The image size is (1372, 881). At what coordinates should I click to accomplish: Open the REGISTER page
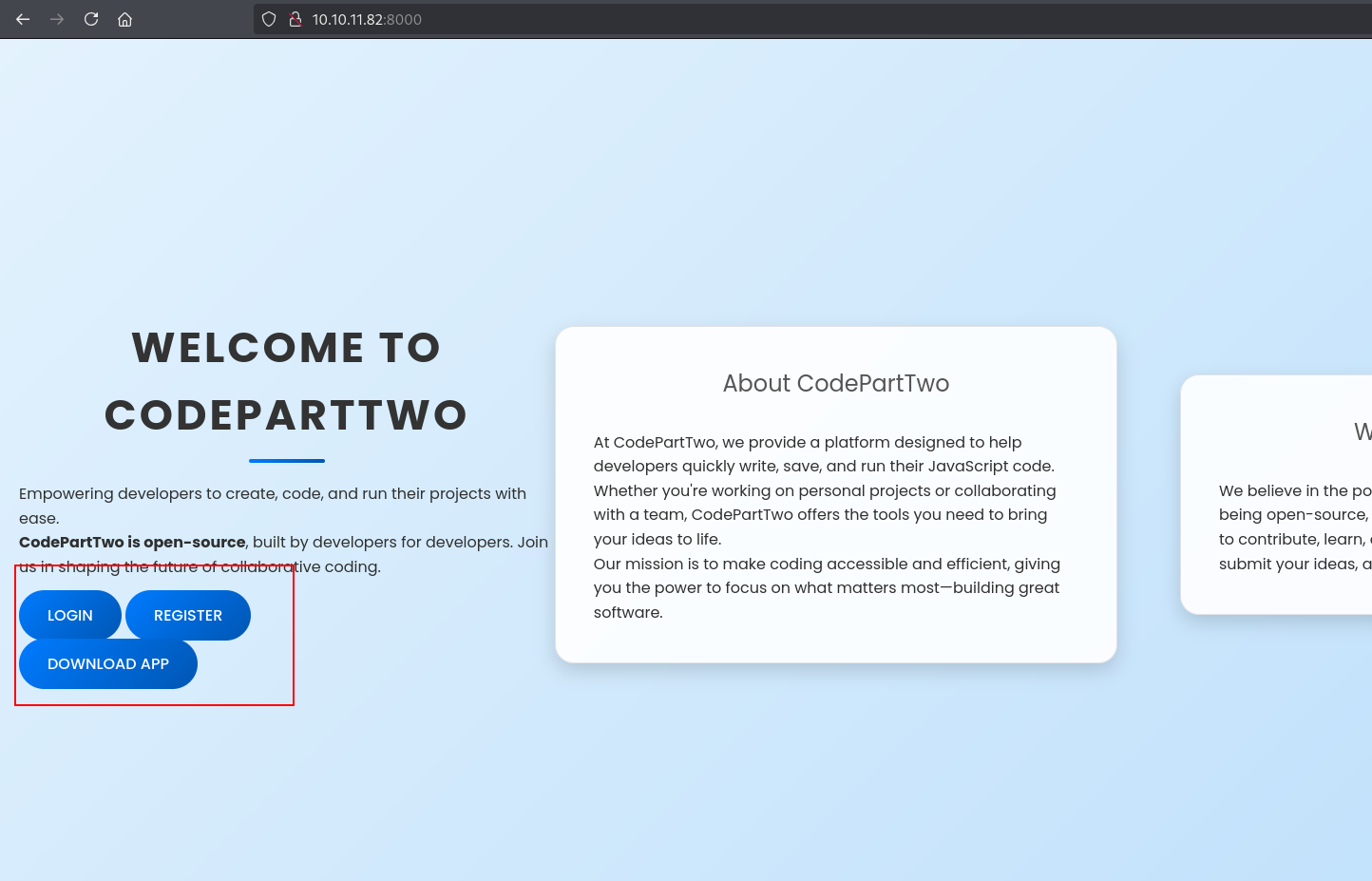[x=187, y=615]
